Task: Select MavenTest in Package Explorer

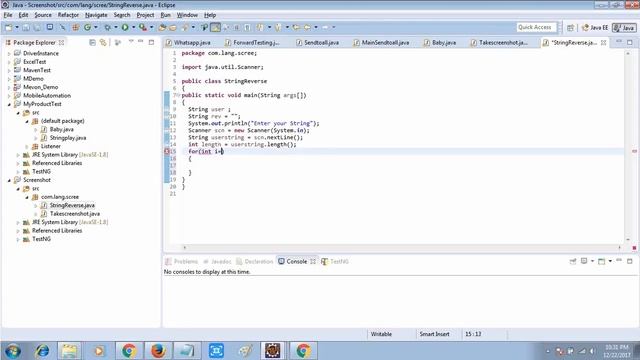Action: point(37,70)
